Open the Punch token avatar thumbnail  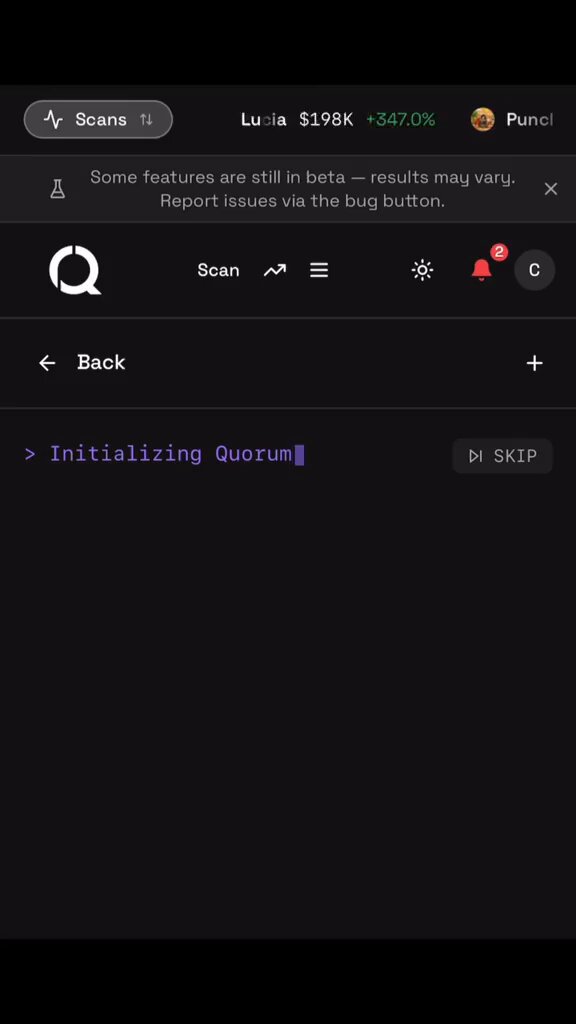coord(483,120)
